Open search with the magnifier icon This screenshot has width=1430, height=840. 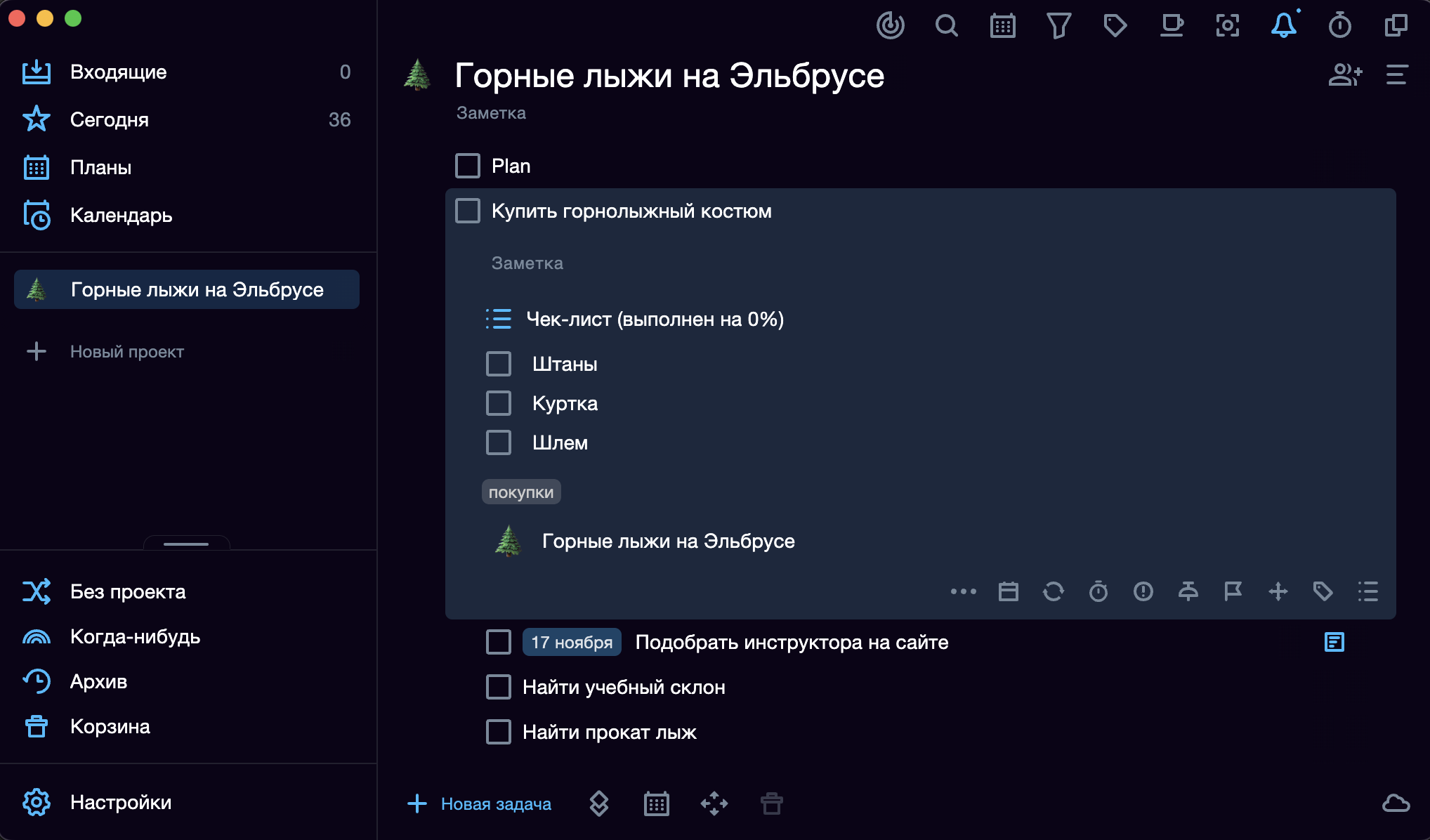click(946, 26)
